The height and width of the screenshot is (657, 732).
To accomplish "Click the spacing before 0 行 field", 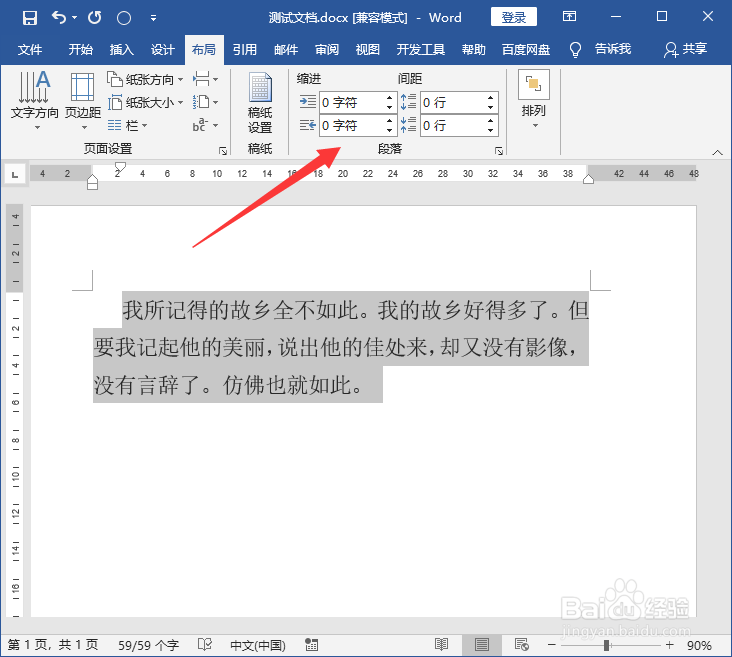I will (x=453, y=102).
